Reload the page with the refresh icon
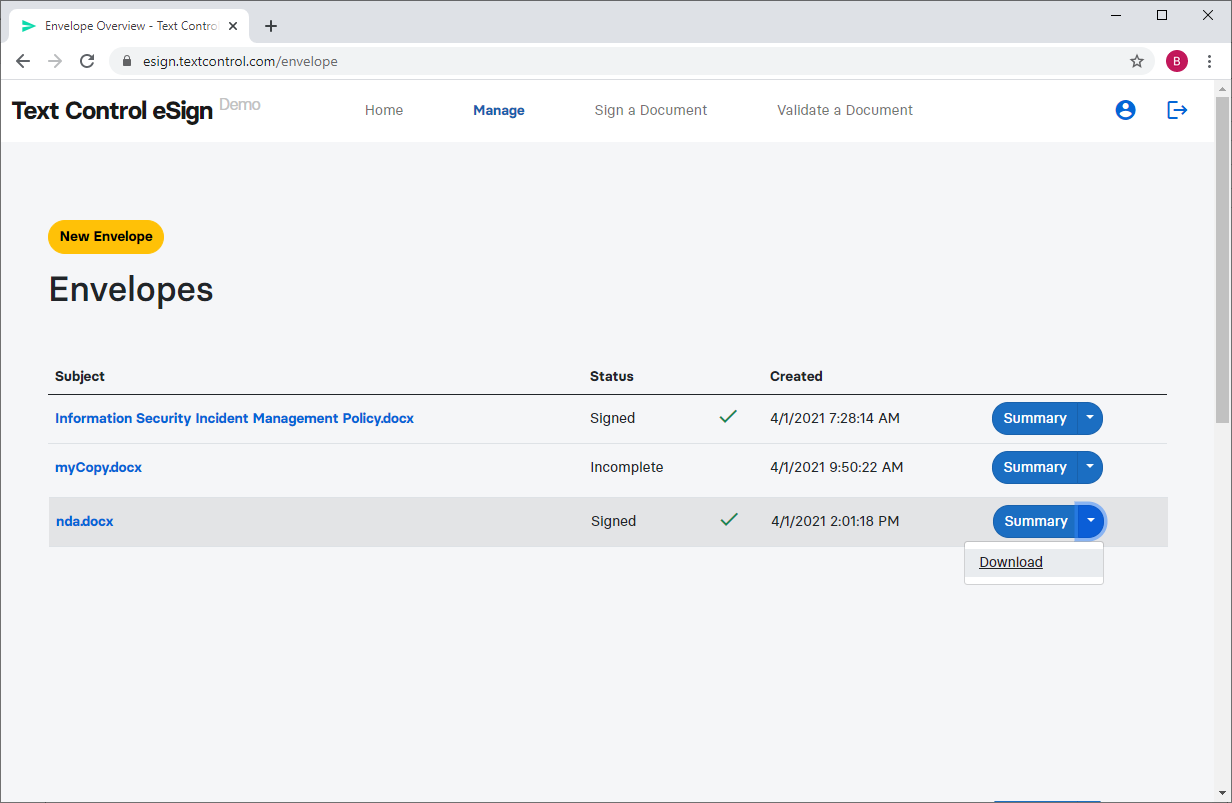 [87, 61]
